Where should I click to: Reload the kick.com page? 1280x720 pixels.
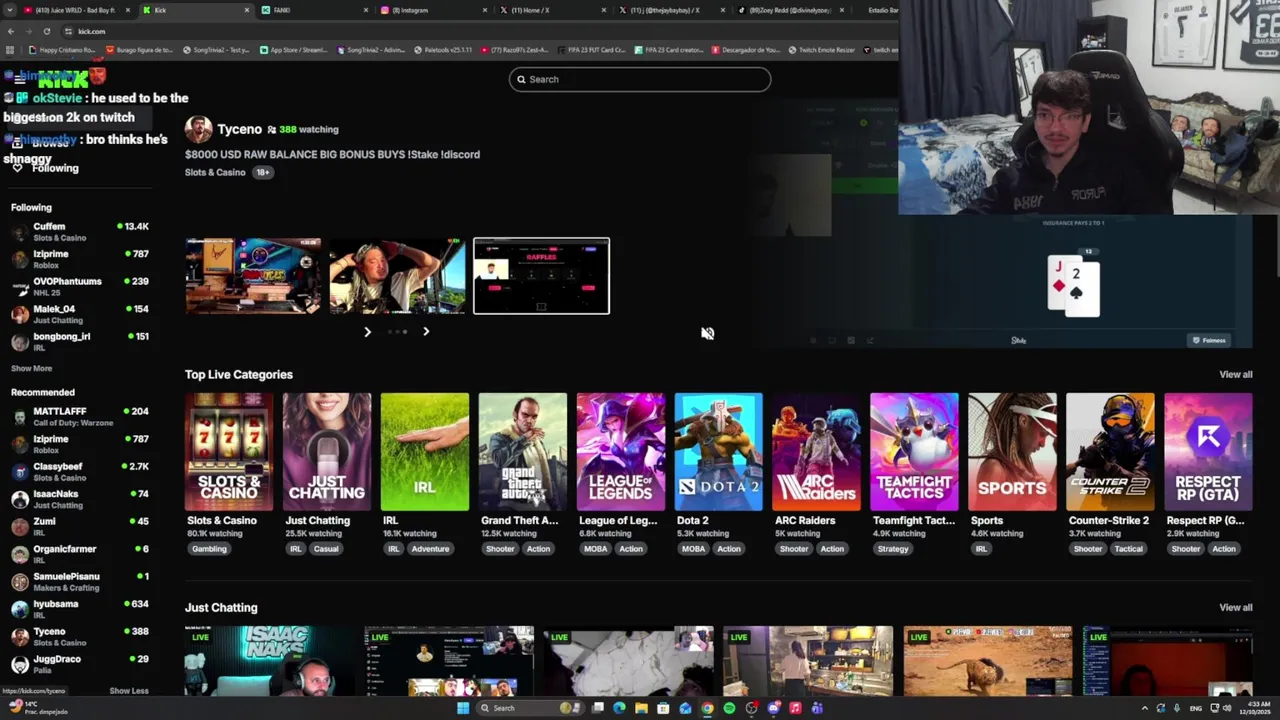(46, 31)
